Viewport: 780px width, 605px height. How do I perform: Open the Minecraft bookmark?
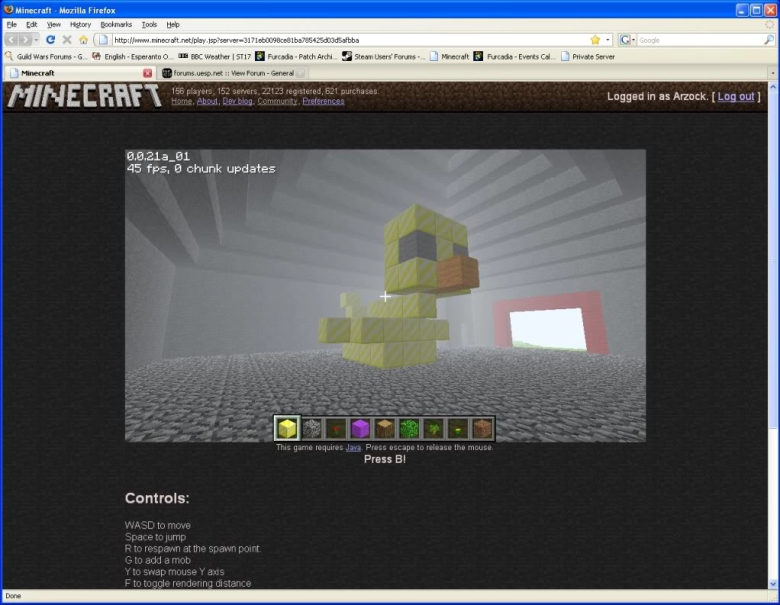(x=450, y=57)
